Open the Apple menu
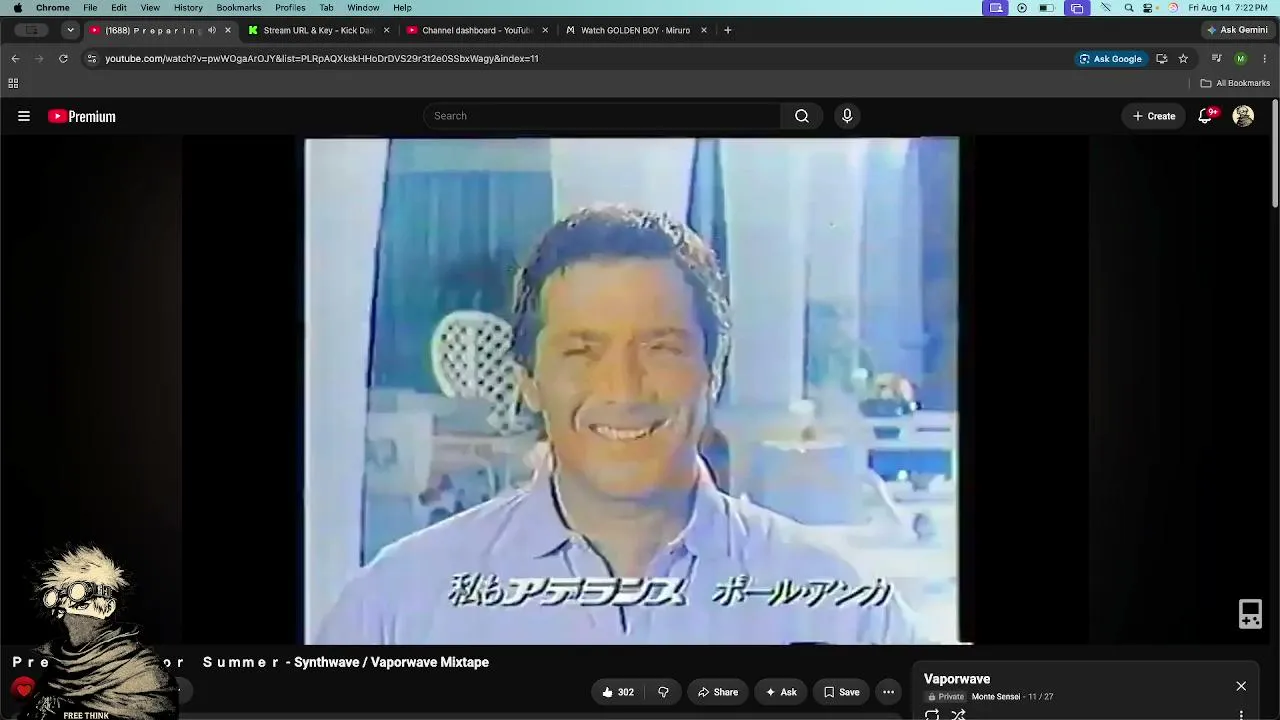 point(17,8)
